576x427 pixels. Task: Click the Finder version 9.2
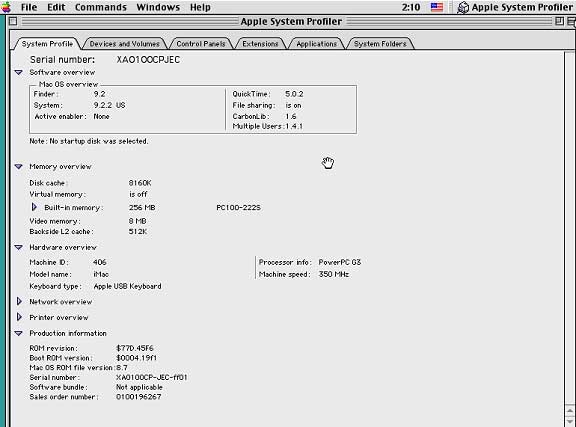click(100, 94)
